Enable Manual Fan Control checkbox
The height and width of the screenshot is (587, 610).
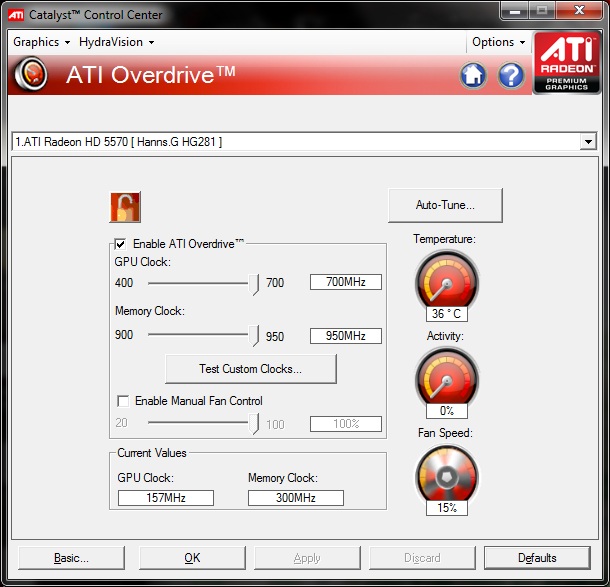tap(123, 401)
